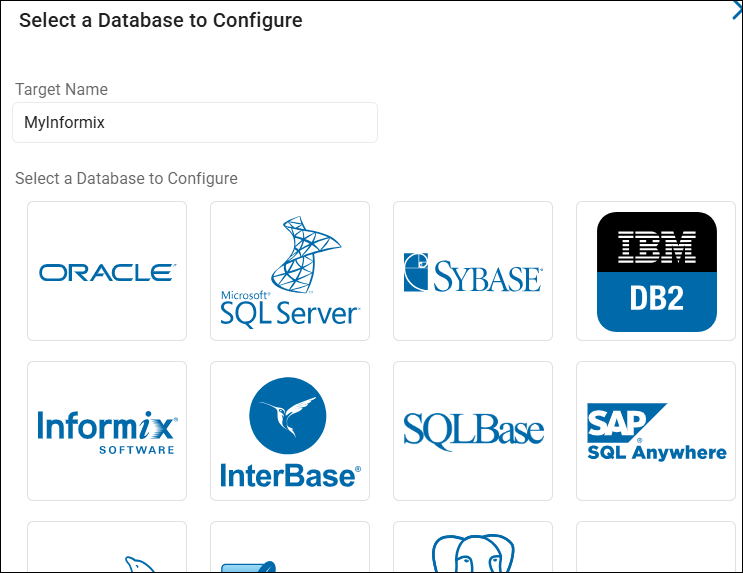This screenshot has width=743, height=573.
Task: Select the MySQL dolphin tile
Action: pyautogui.click(x=107, y=548)
